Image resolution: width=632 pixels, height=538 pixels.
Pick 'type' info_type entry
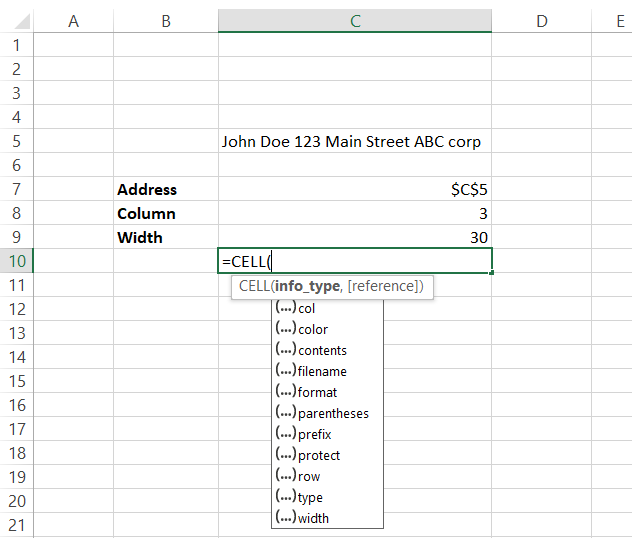pyautogui.click(x=310, y=497)
